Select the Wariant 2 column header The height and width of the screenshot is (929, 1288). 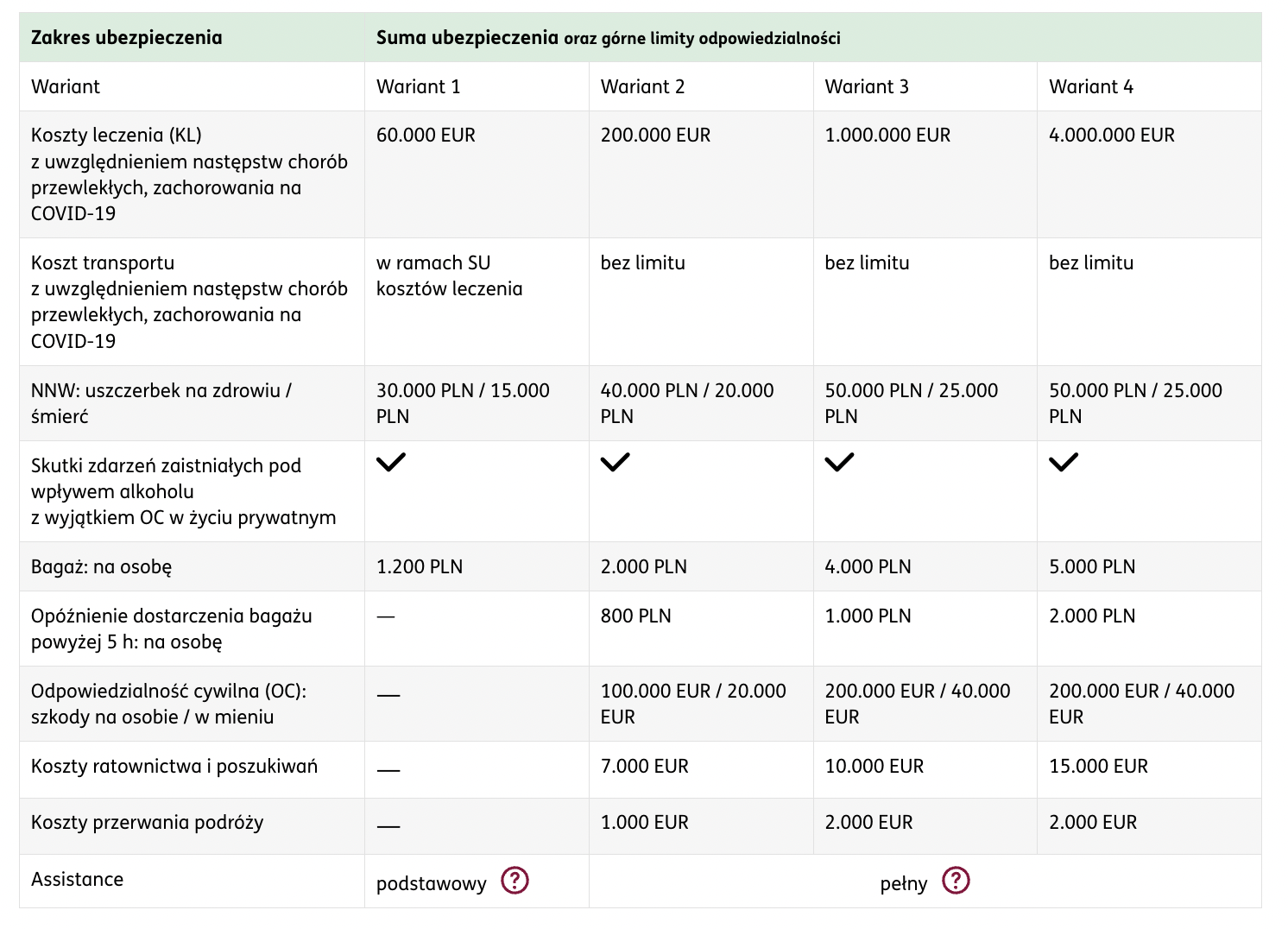pos(643,86)
